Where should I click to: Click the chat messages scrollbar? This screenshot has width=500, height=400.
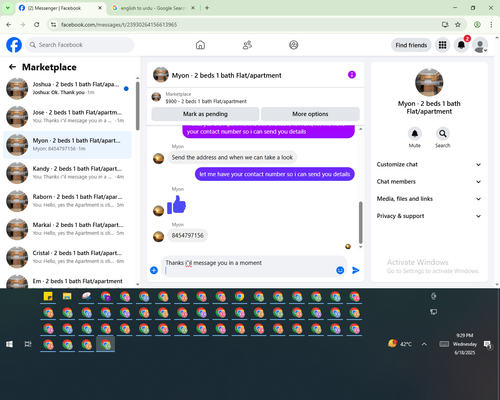pyautogui.click(x=361, y=223)
